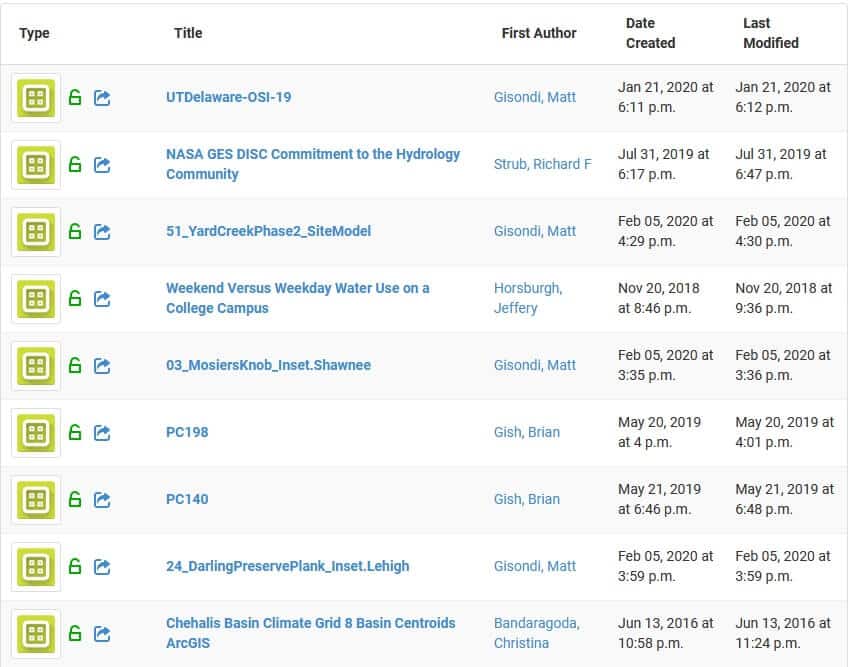Screen dimensions: 851x667
Task: Click the public lock icon for NASA GES DISC row
Action: point(75,164)
